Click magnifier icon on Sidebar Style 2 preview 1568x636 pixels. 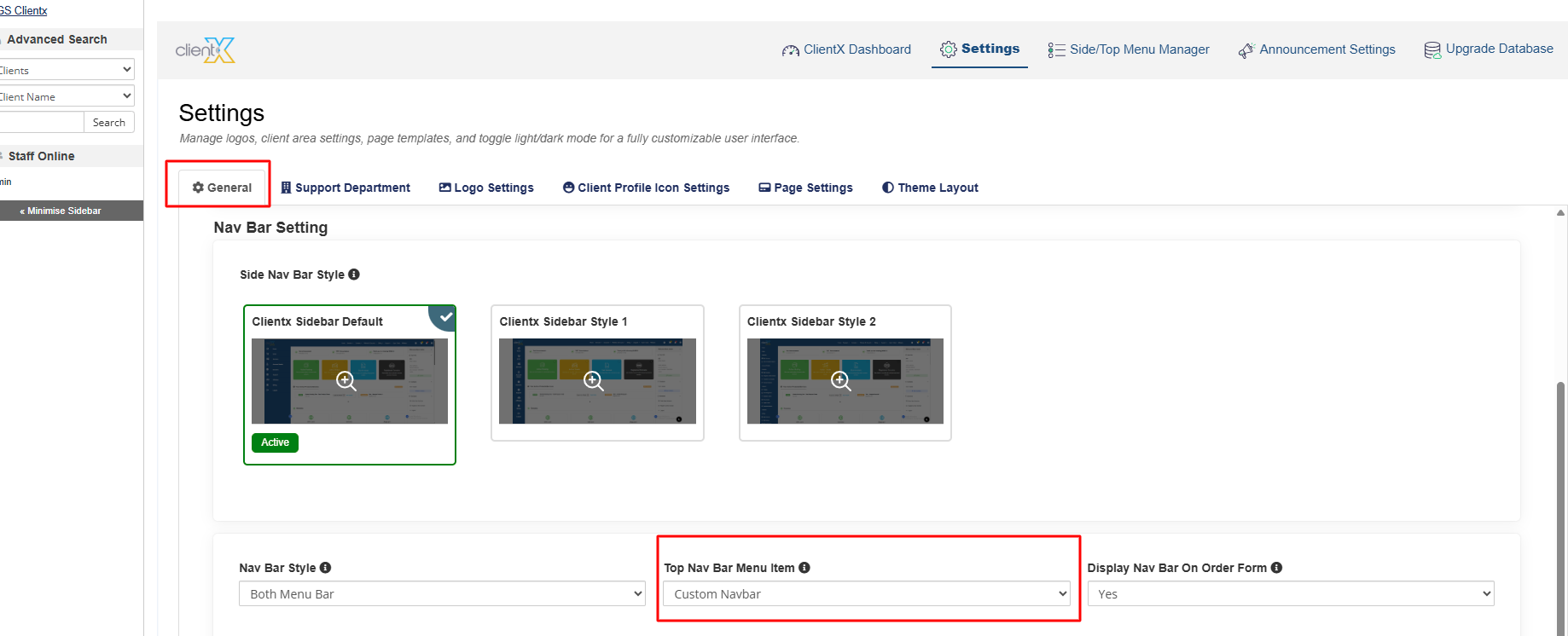click(841, 380)
